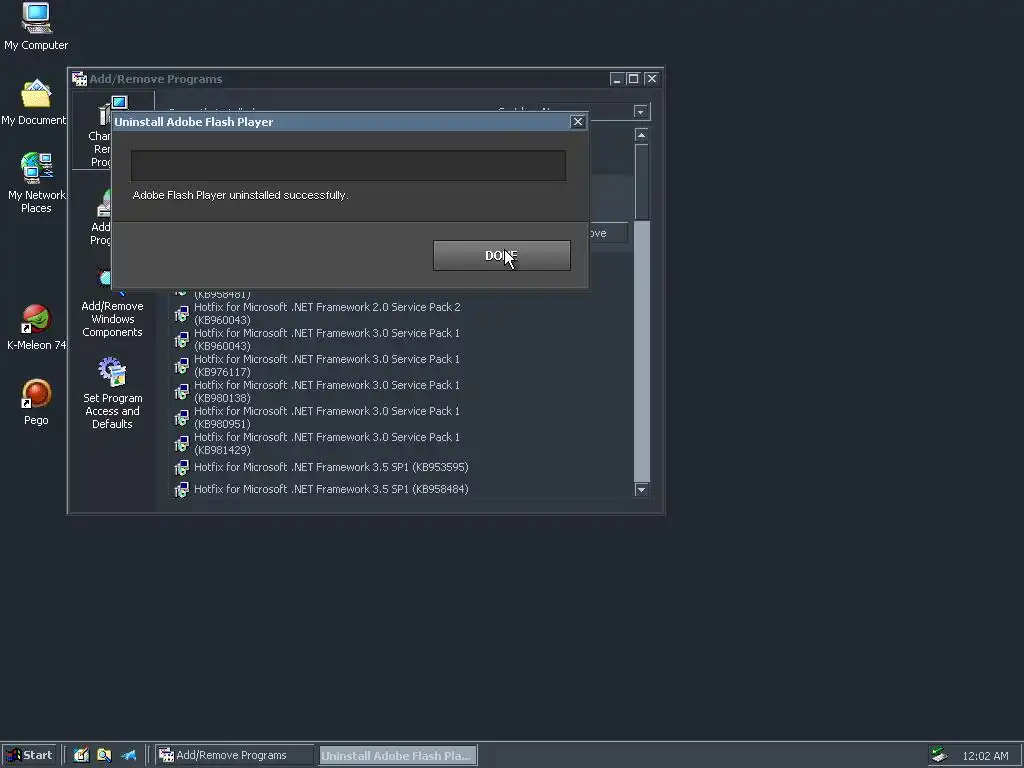This screenshot has height=768, width=1024.
Task: Select Hotfix .NET Framework 3.5 SP1 (KB953595)
Action: (330, 468)
